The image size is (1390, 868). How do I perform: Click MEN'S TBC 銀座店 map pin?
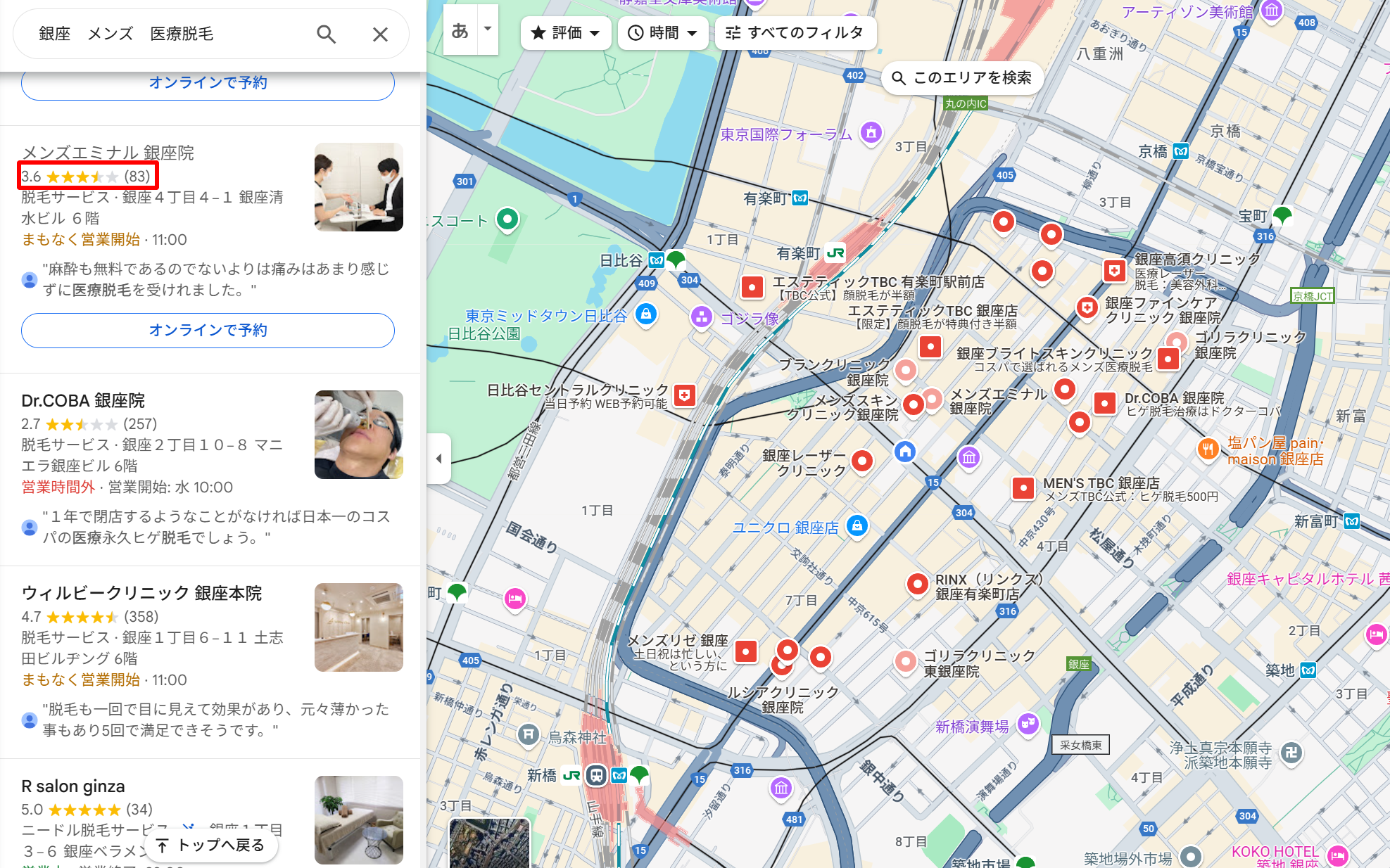click(1023, 487)
